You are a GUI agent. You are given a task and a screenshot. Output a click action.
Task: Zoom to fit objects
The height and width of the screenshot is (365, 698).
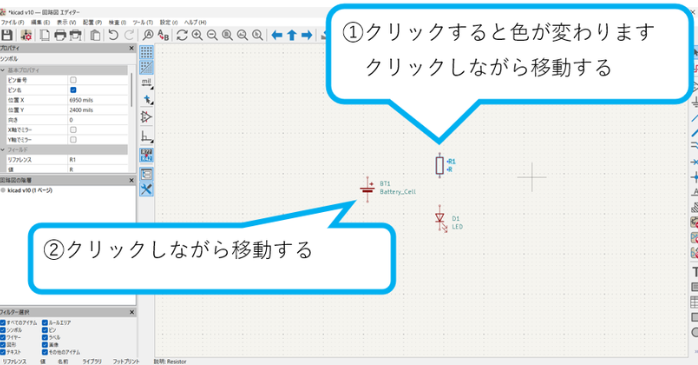(243, 35)
